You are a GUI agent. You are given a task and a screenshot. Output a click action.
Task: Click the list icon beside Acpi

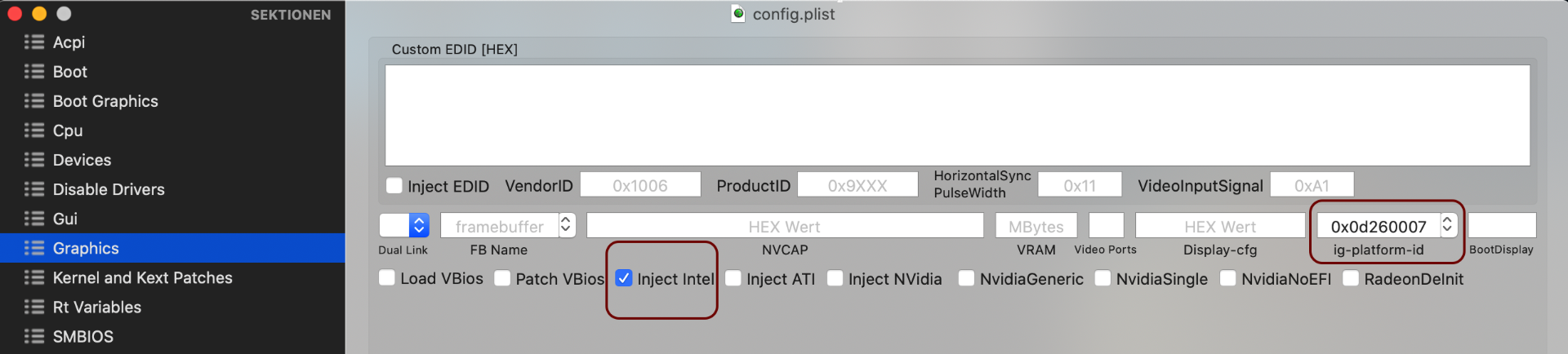[33, 42]
